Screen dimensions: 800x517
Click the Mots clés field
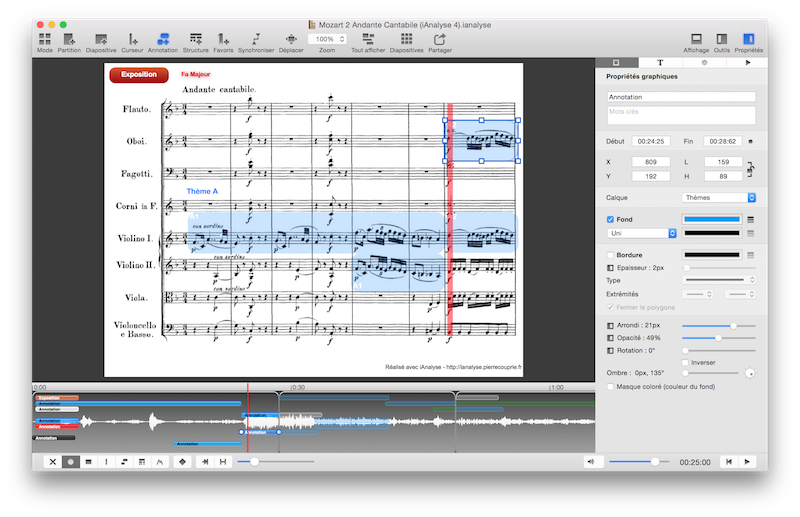click(681, 115)
